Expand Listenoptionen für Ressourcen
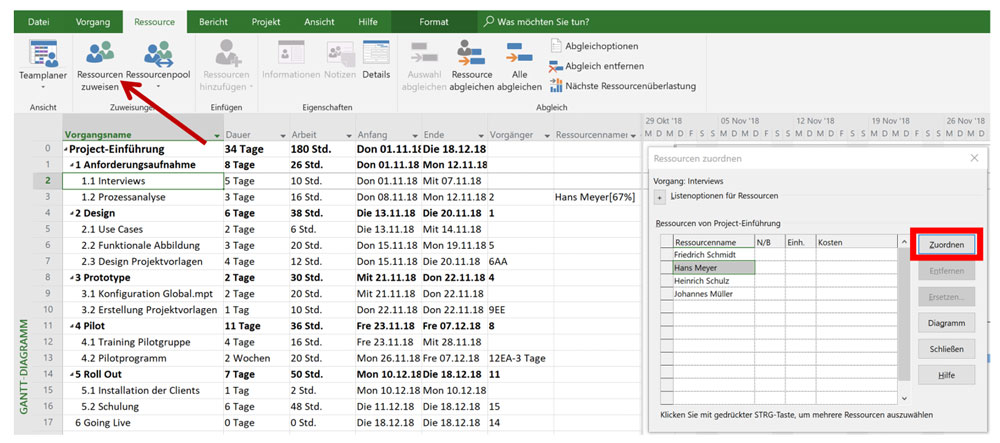The width and height of the screenshot is (1000, 443). tap(659, 197)
